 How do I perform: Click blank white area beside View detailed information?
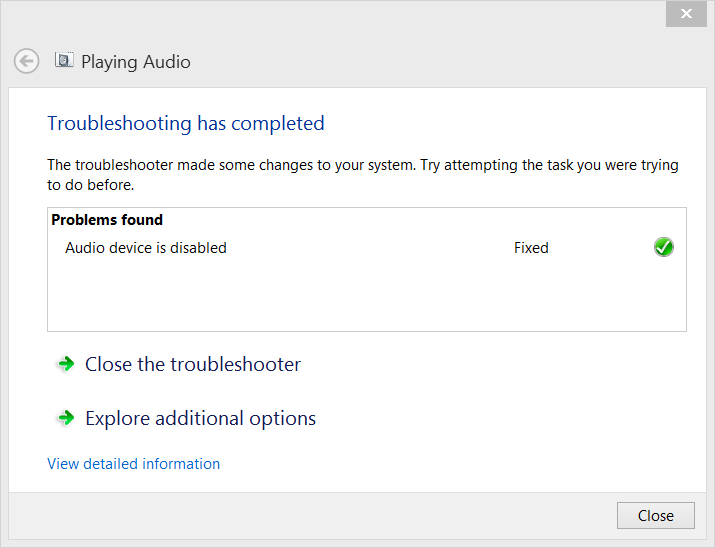(x=456, y=464)
